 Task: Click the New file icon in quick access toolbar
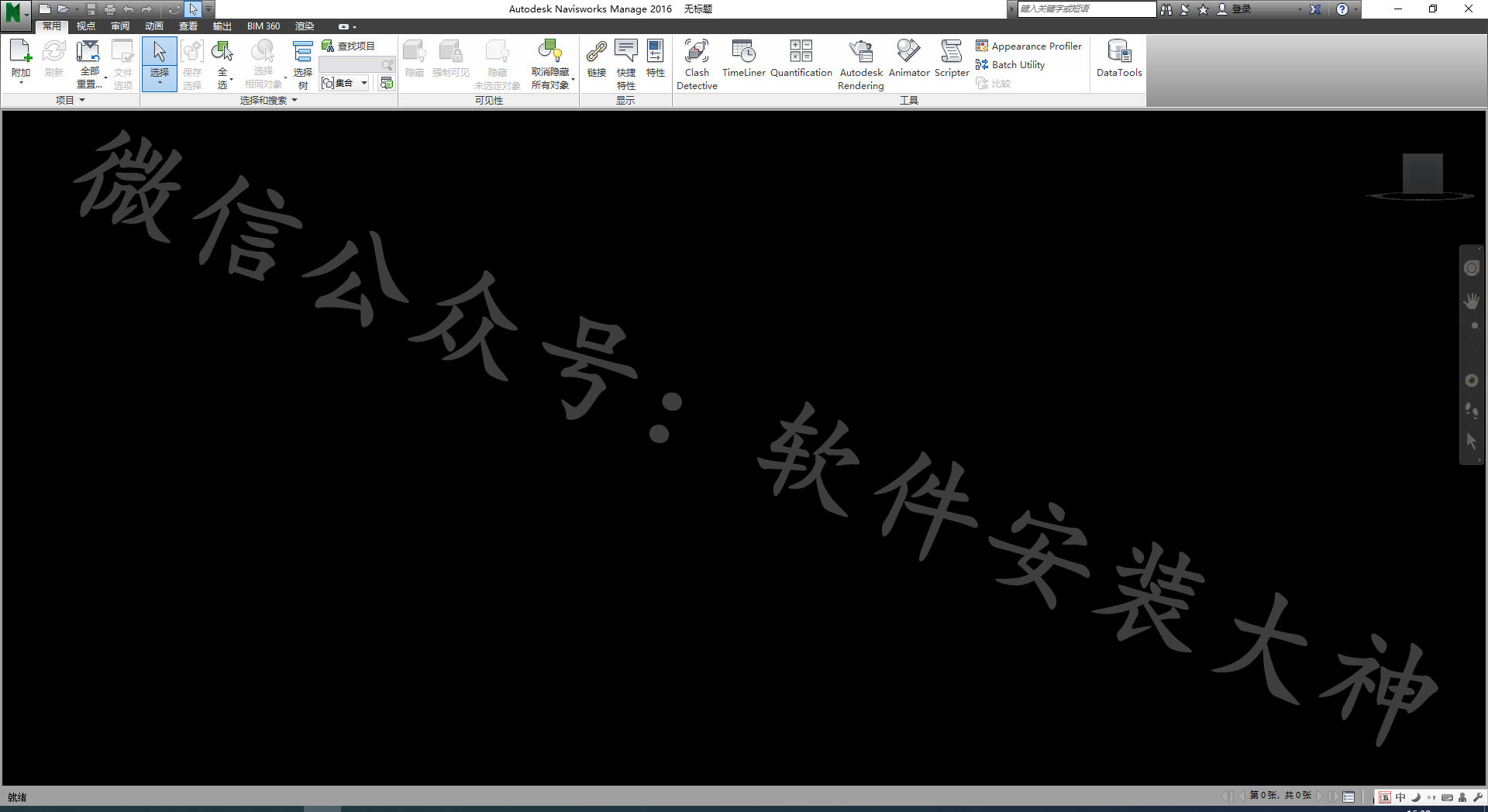45,9
